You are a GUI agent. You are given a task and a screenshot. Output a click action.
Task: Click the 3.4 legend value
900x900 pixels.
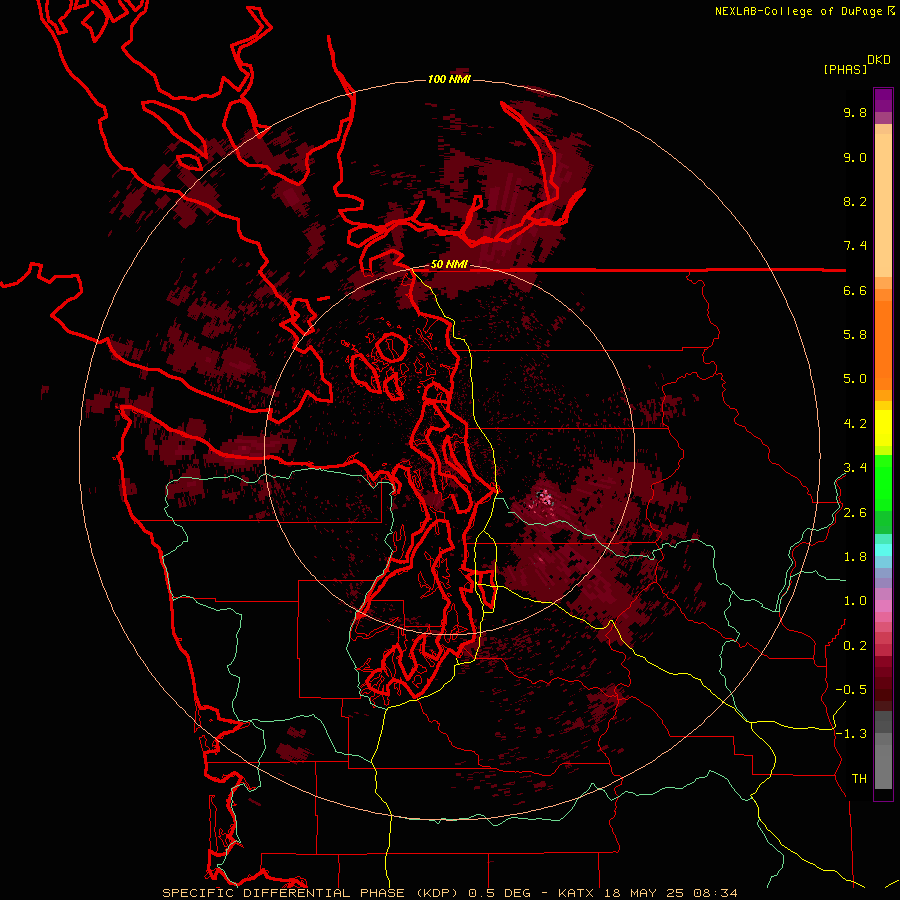(x=855, y=468)
